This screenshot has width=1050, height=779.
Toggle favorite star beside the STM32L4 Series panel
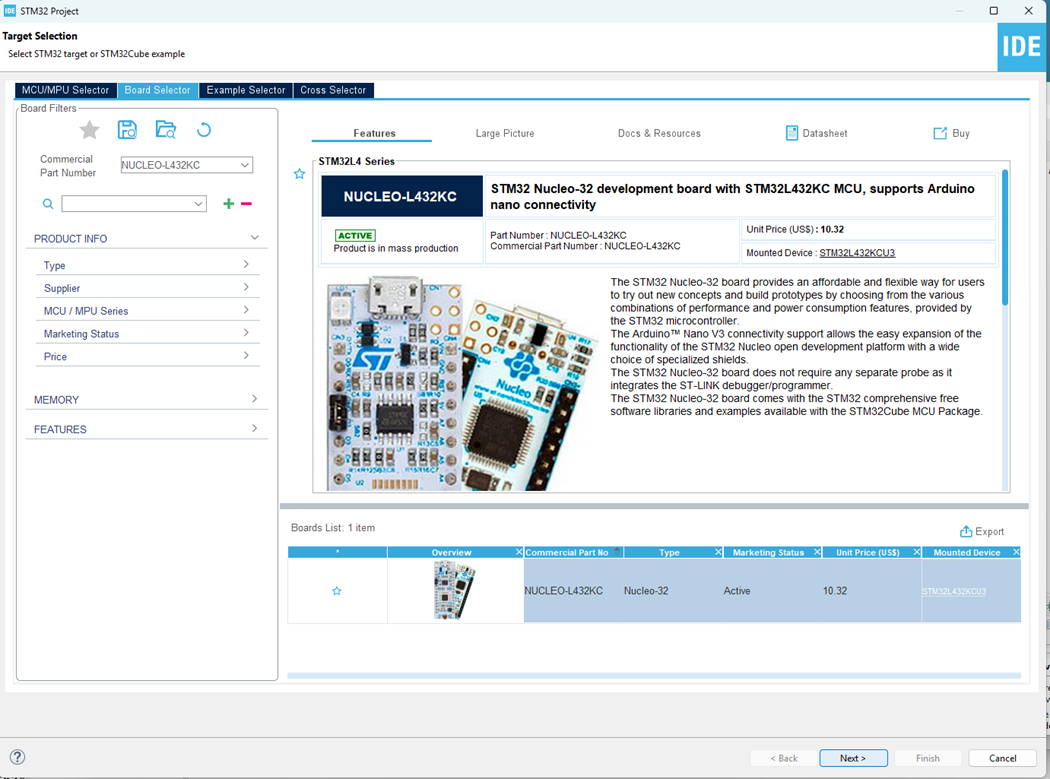point(299,174)
